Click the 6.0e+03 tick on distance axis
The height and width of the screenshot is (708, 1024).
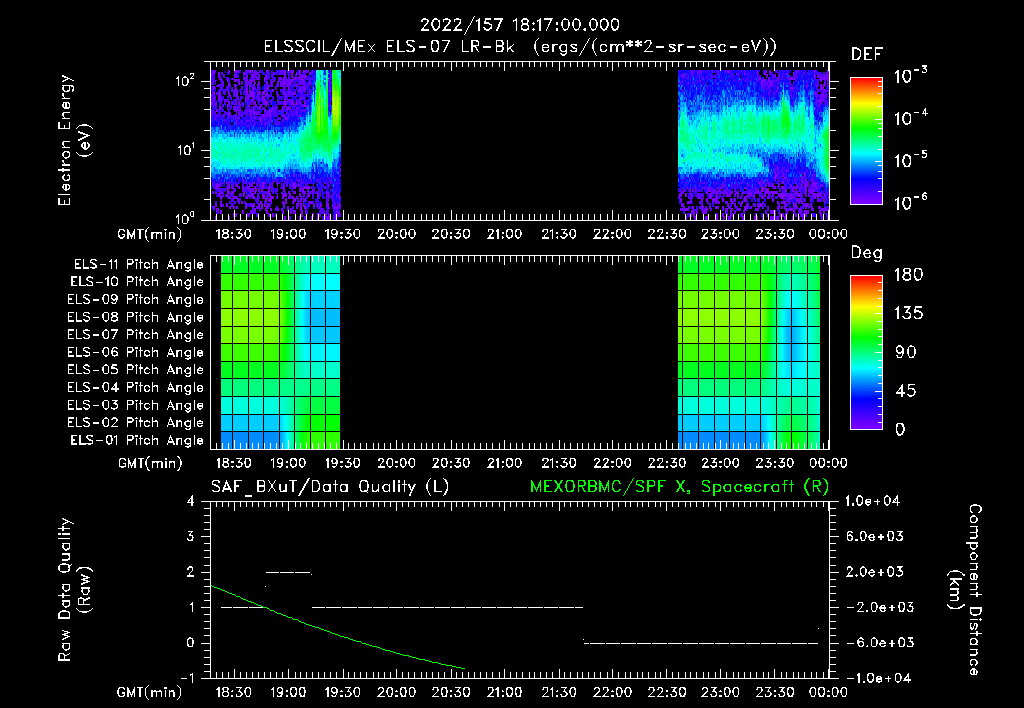(875, 536)
